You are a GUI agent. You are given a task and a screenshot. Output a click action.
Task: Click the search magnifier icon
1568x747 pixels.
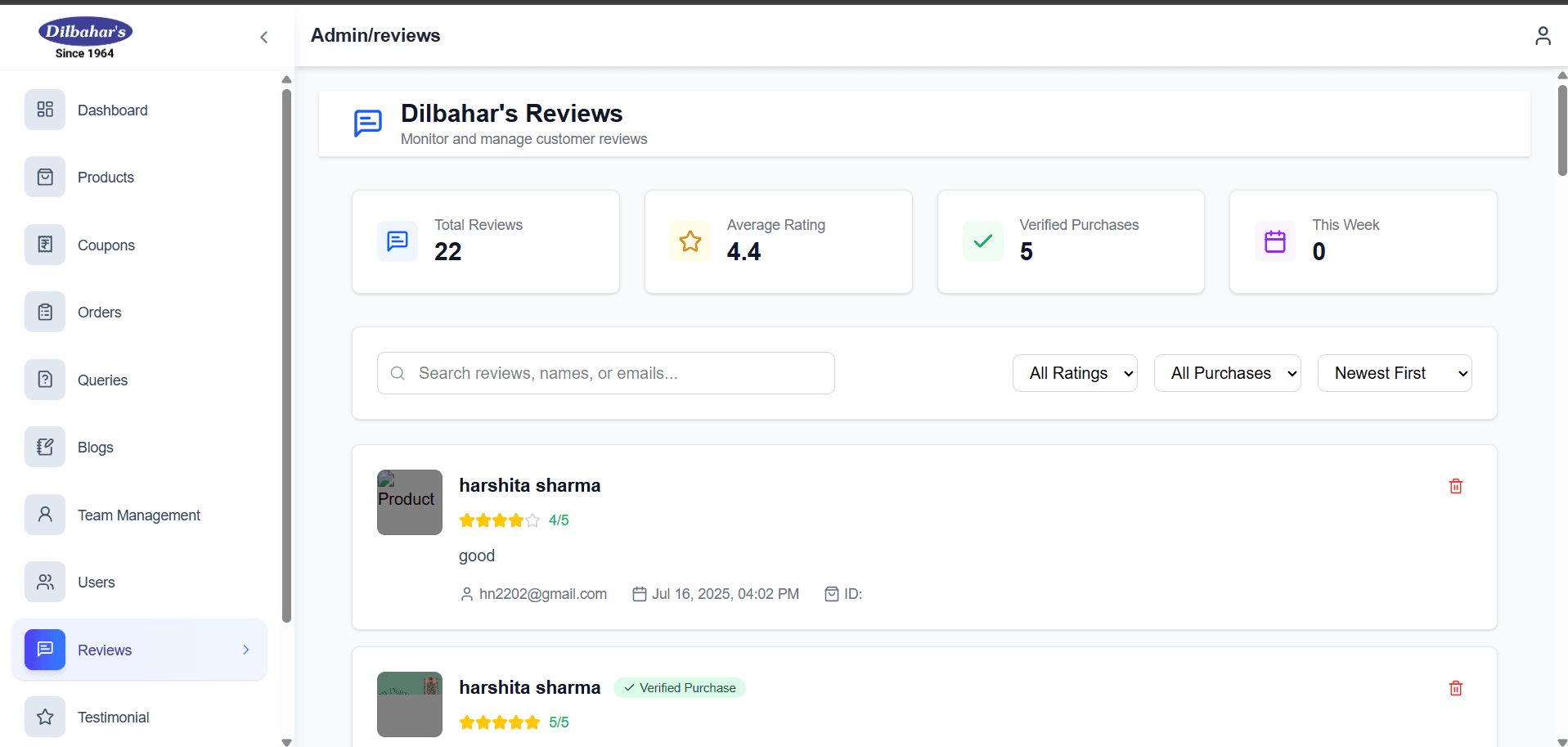coord(398,373)
